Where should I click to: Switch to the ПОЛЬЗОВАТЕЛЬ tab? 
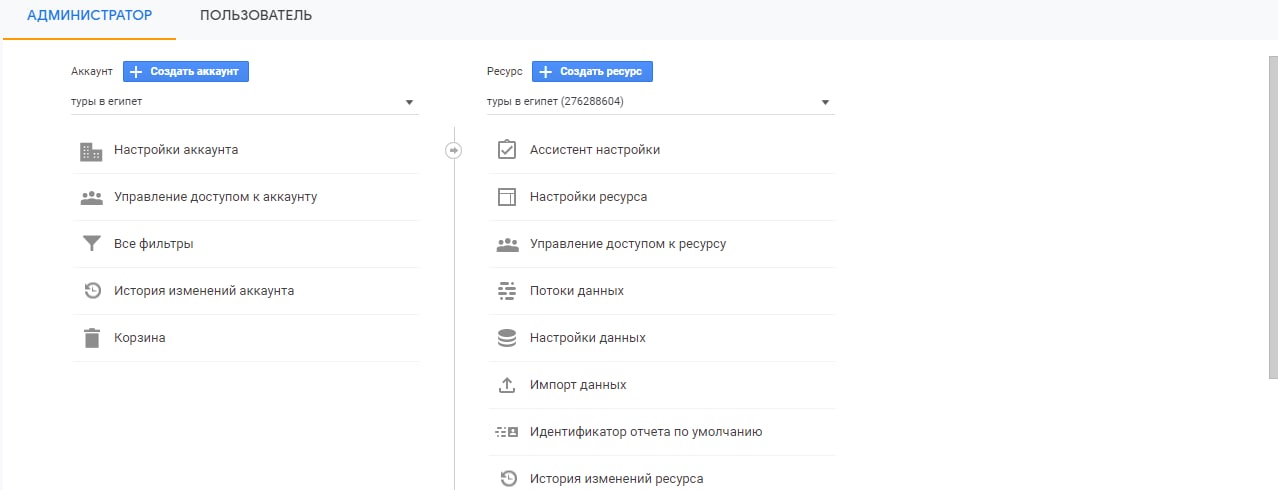click(x=256, y=16)
